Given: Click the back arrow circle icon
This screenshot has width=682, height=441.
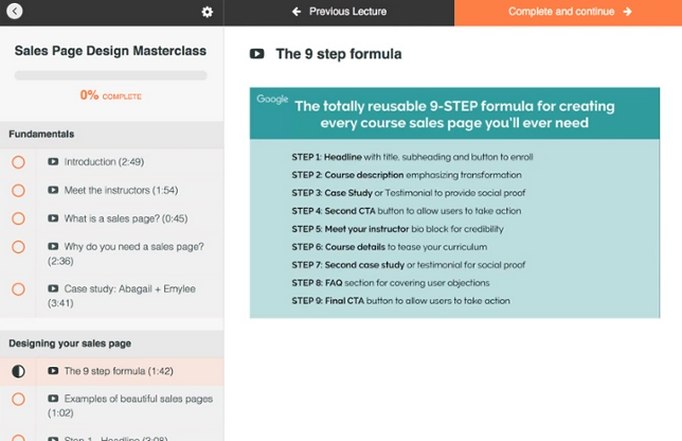Looking at the screenshot, I should tap(14, 12).
